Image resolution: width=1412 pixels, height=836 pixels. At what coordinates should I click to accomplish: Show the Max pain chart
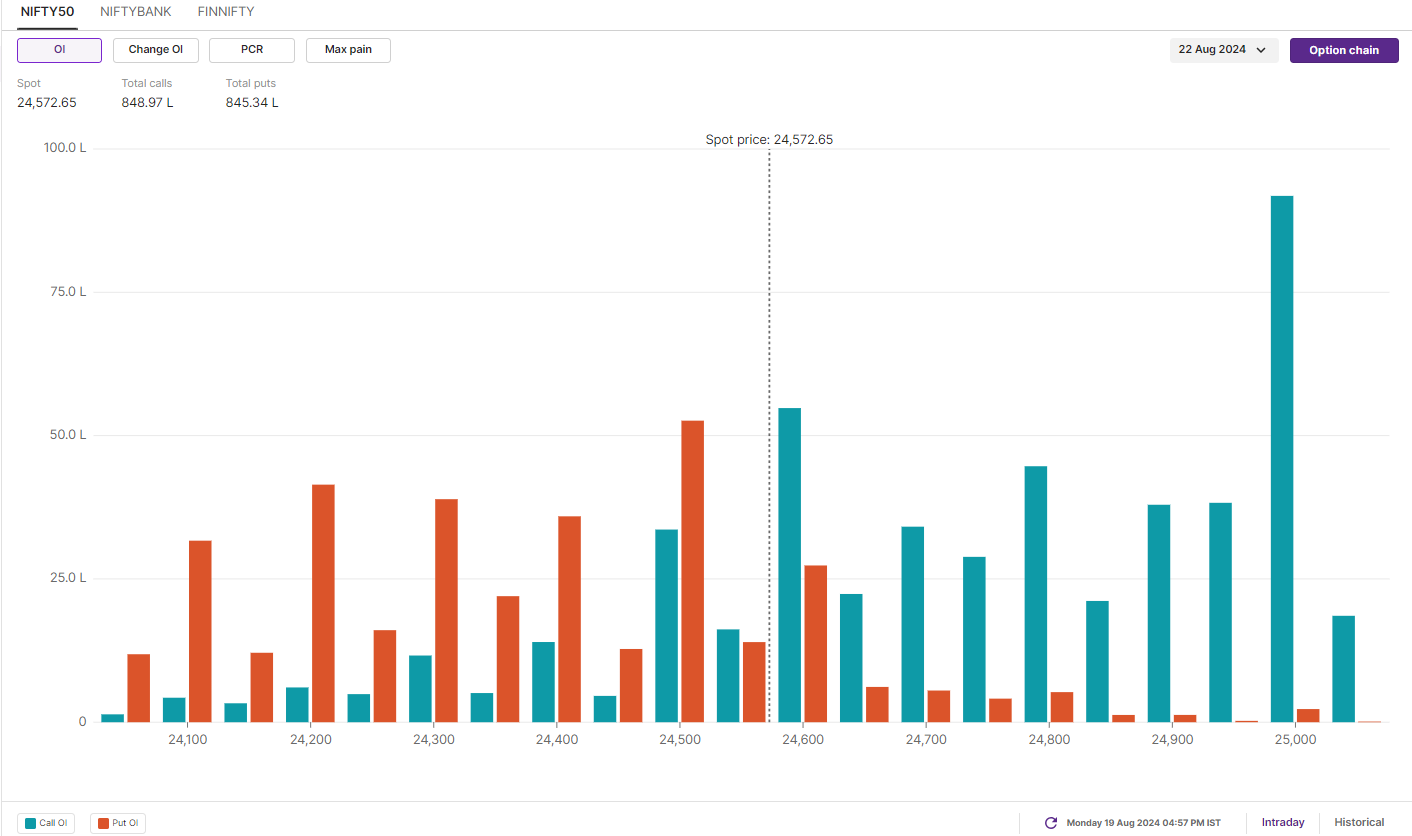click(348, 50)
